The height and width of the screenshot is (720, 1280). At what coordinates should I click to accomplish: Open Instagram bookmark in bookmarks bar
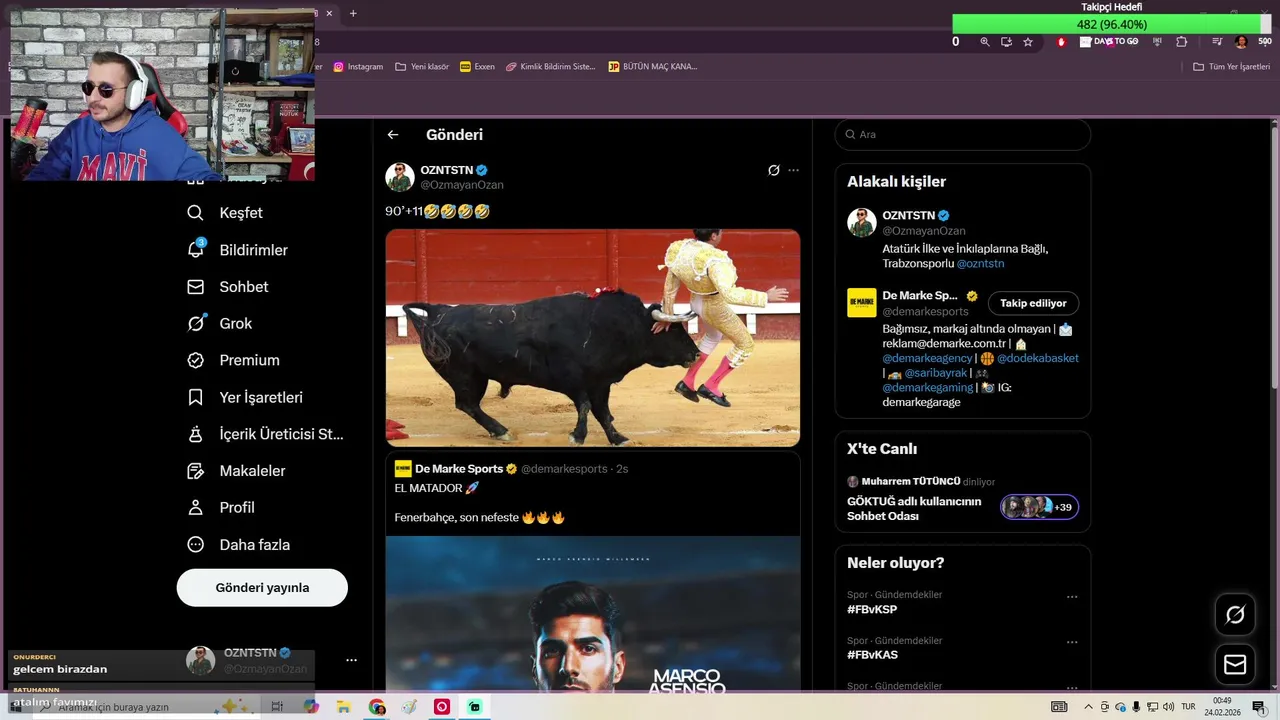coord(358,67)
